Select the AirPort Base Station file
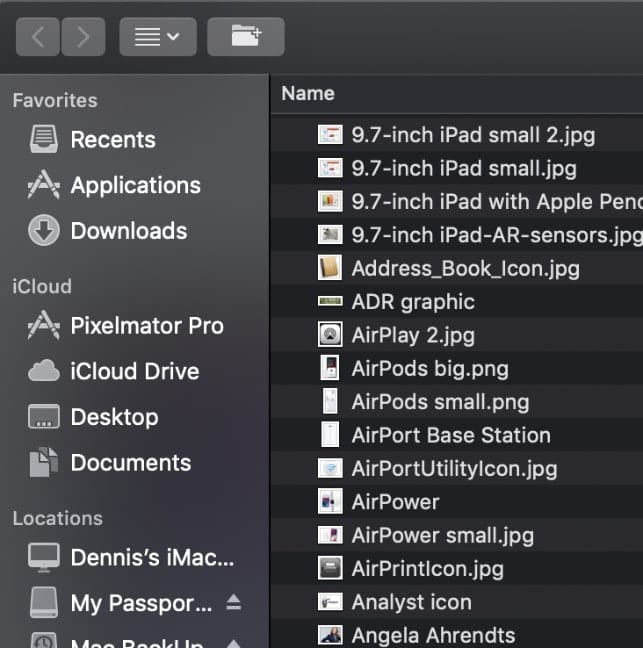This screenshot has height=648, width=643. (450, 435)
